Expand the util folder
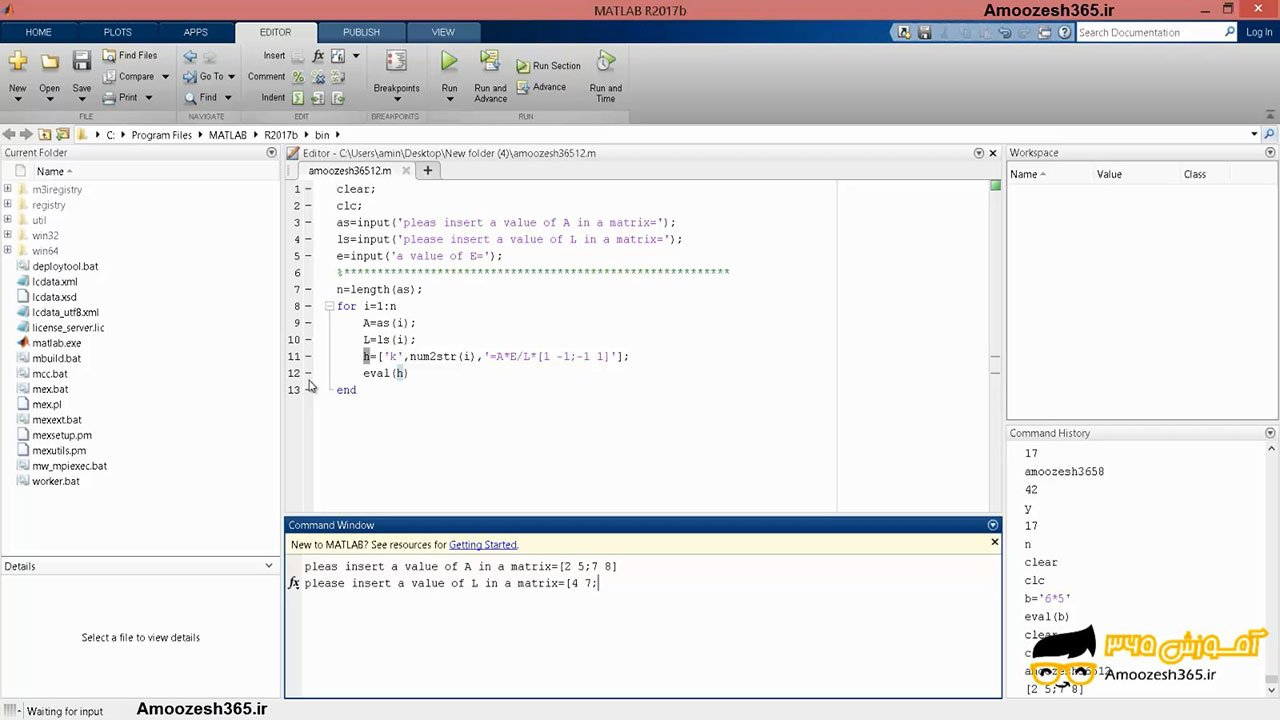 click(8, 220)
